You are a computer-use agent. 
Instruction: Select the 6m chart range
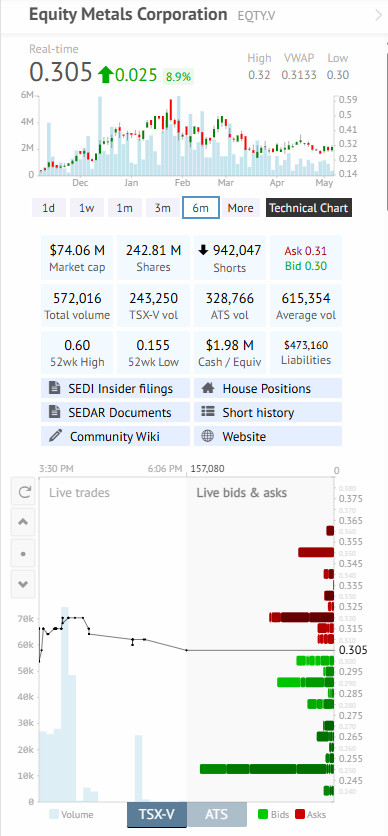tap(200, 208)
